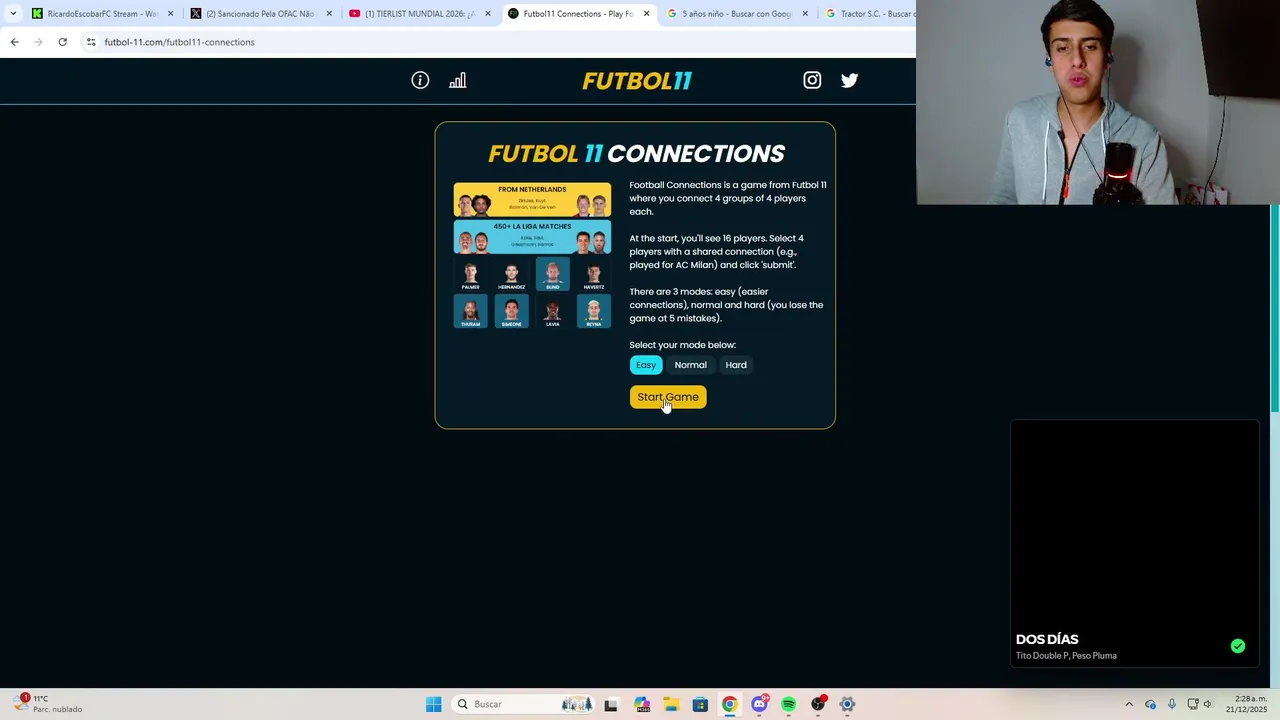Viewport: 1280px width, 720px height.
Task: Select Easy mode
Action: (646, 365)
